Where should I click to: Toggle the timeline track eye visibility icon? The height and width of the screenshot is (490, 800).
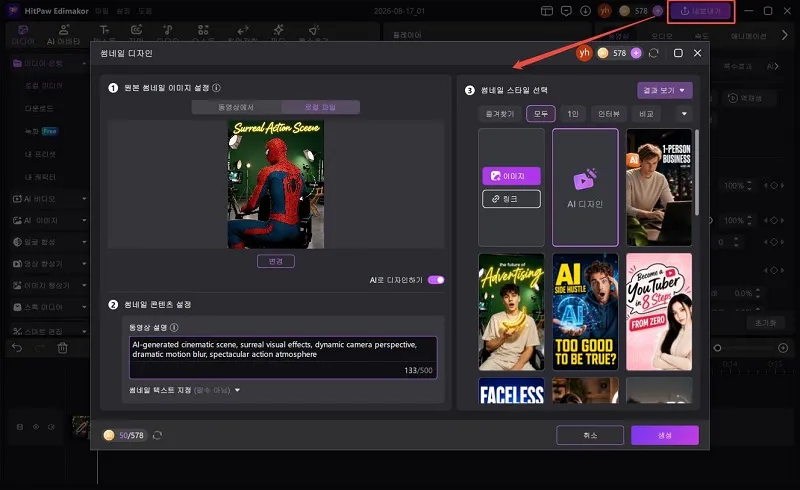36,427
